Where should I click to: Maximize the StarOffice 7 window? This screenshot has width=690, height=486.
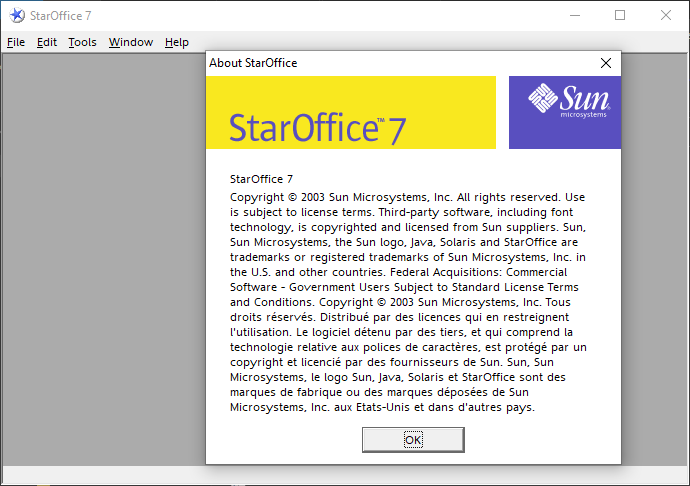point(620,15)
